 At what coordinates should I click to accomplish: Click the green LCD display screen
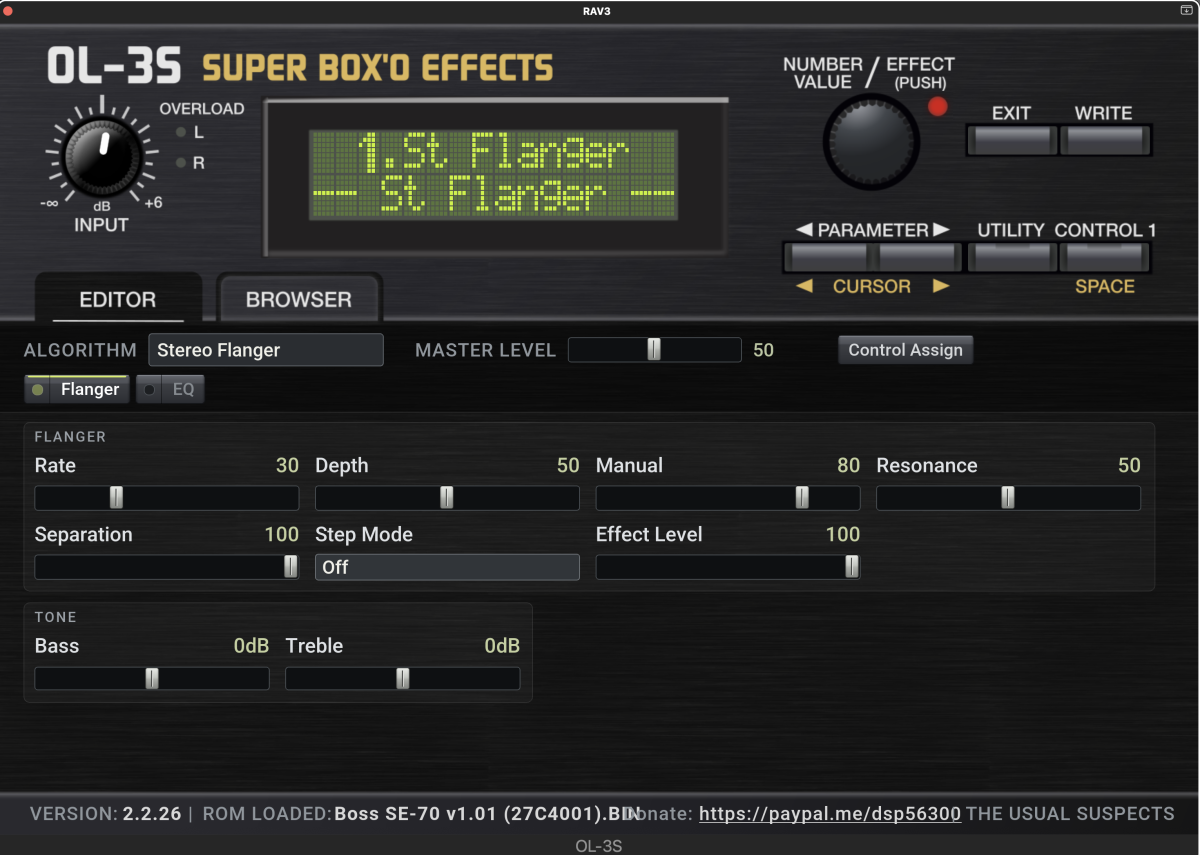pyautogui.click(x=494, y=174)
